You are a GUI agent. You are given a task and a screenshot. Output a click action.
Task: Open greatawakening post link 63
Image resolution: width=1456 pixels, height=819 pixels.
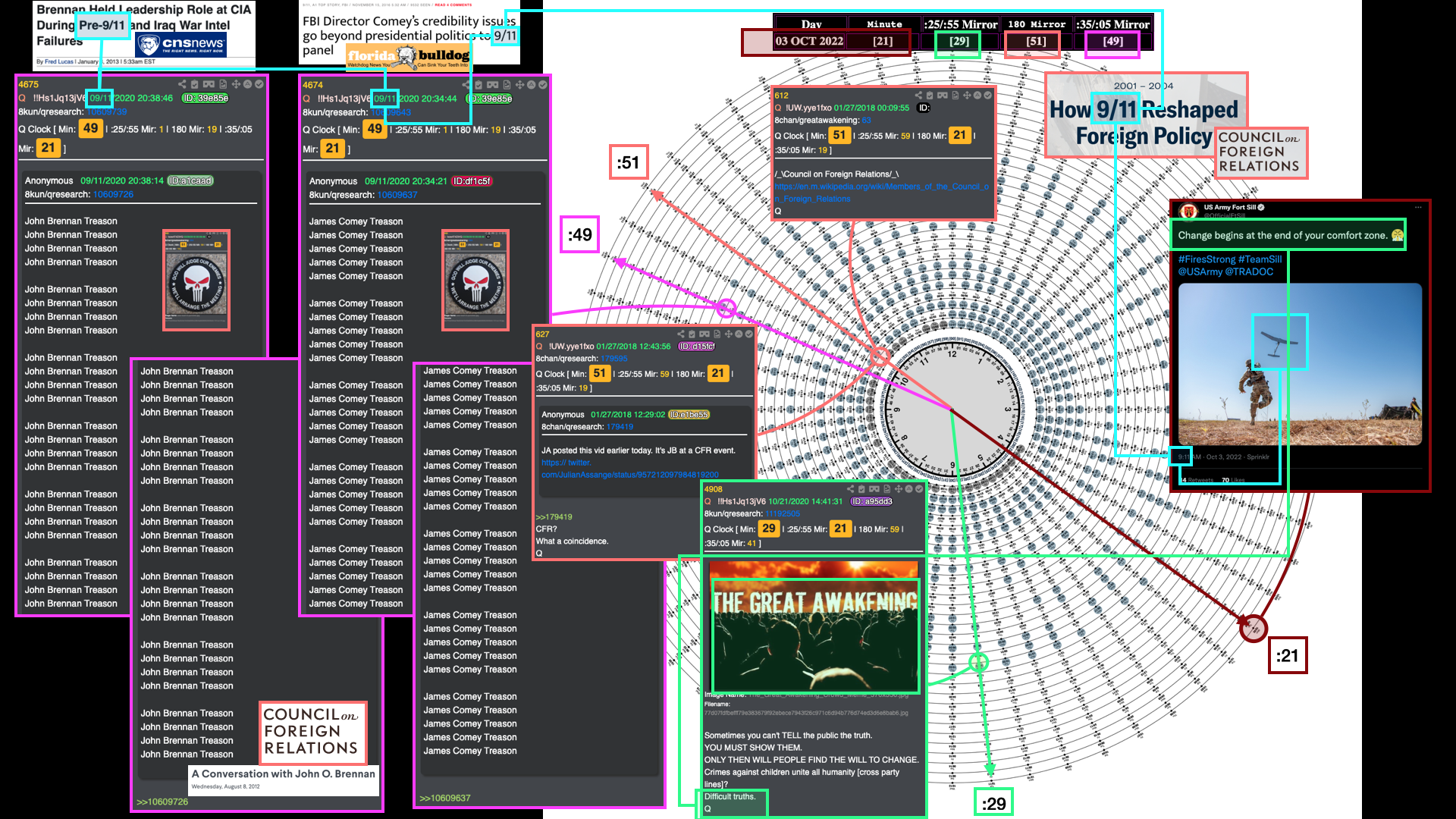point(866,121)
